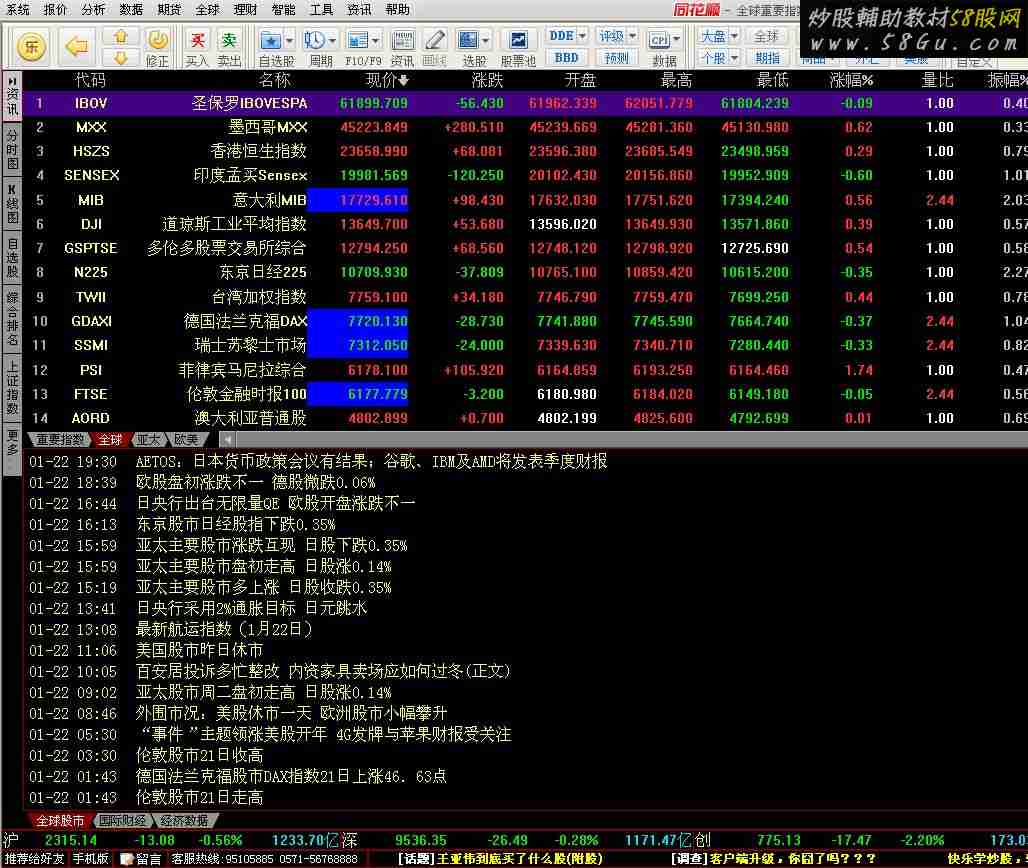The image size is (1028, 868).
Task: Open the 分时图 sidebar tab
Action: [12, 149]
